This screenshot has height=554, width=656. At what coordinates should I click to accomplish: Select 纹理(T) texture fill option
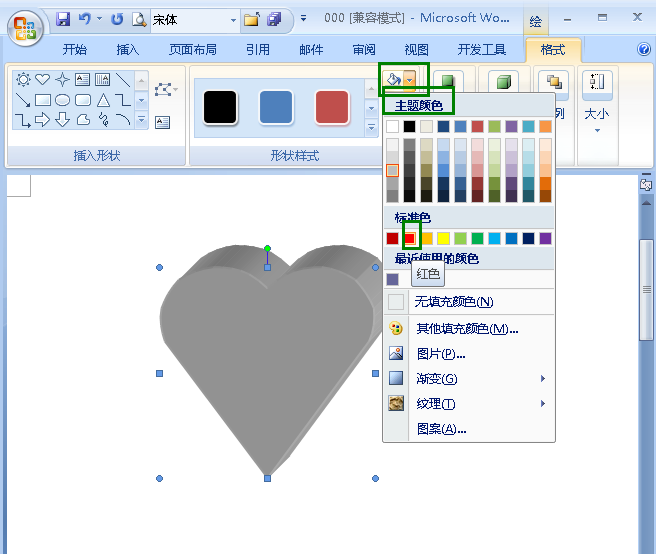point(435,404)
